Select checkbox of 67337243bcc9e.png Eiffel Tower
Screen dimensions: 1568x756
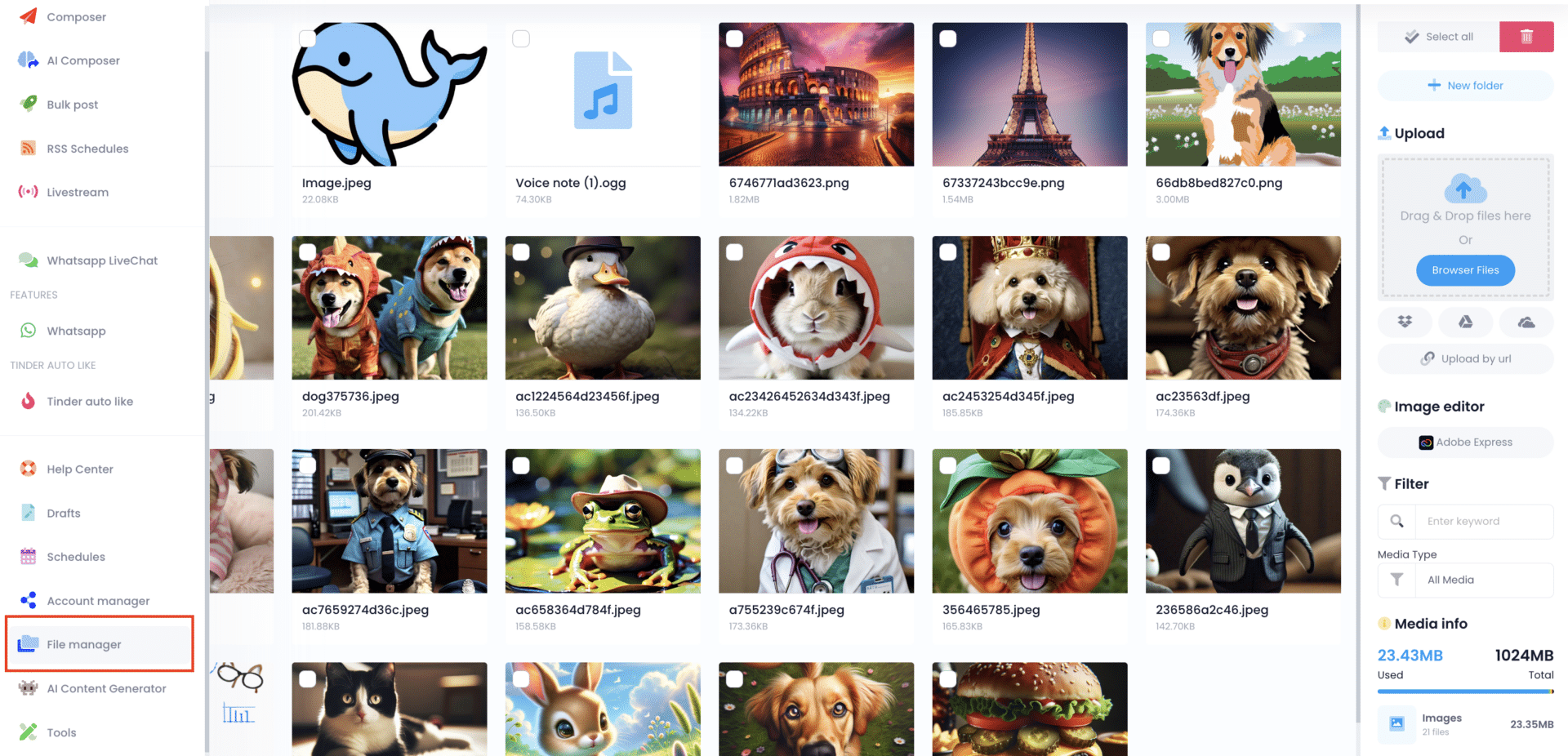[x=948, y=38]
